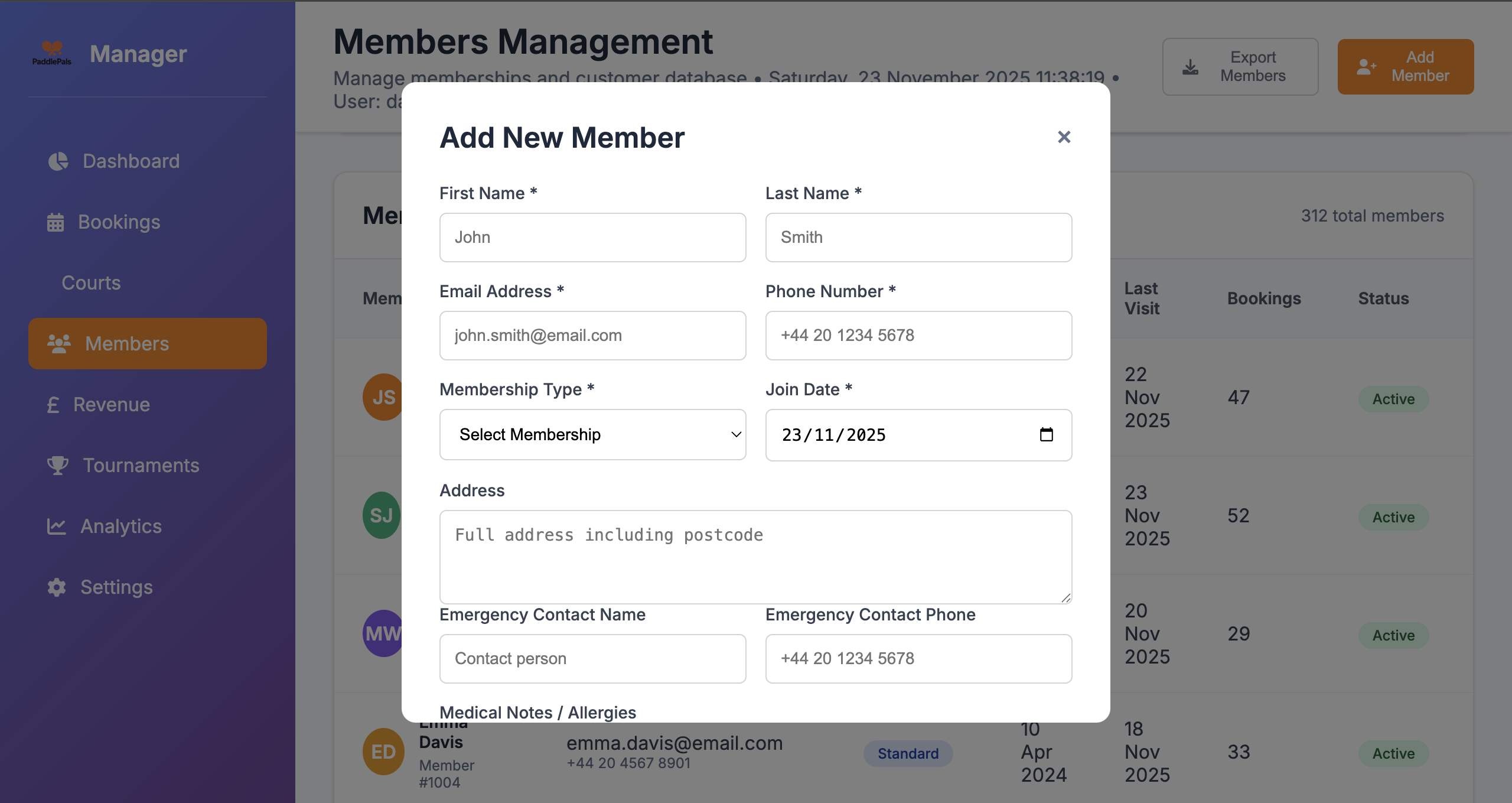Click the 312 total members text
1512x803 pixels.
[1373, 216]
